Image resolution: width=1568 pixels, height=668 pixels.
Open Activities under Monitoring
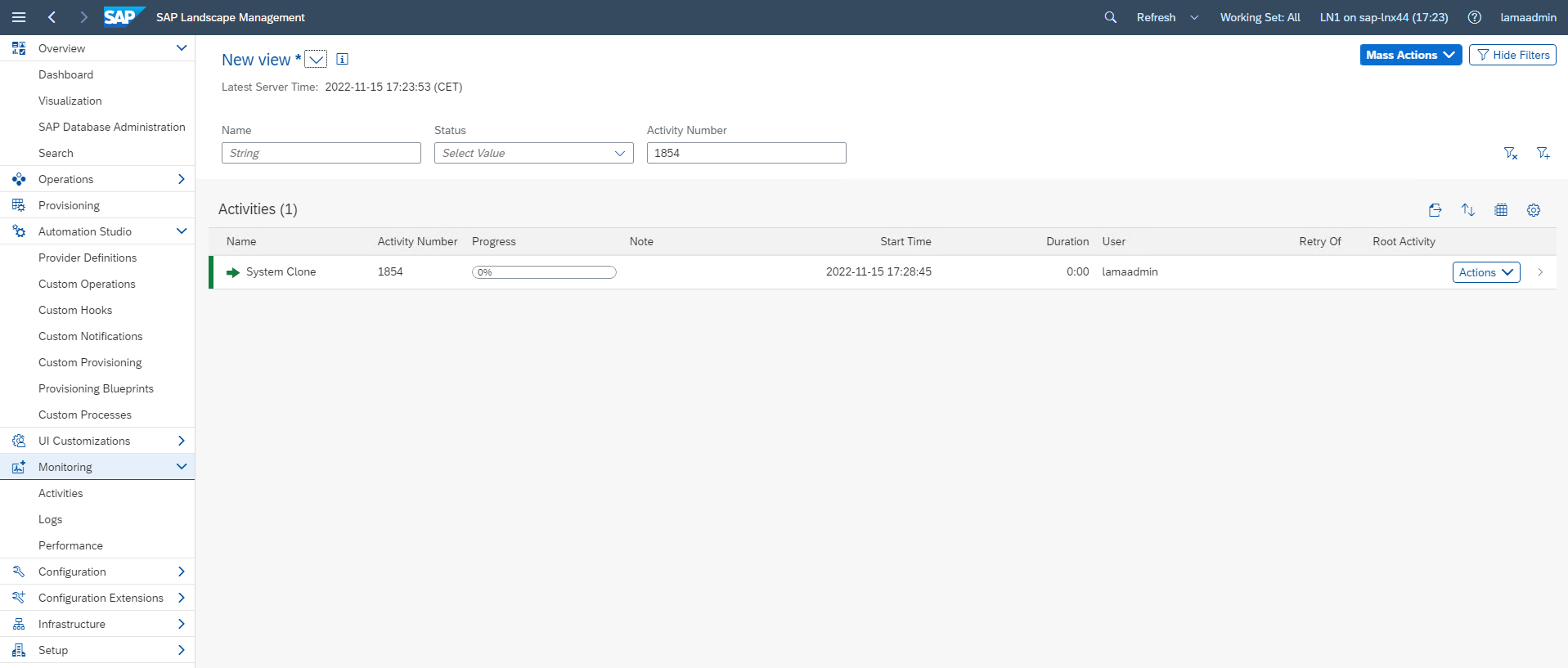(61, 493)
